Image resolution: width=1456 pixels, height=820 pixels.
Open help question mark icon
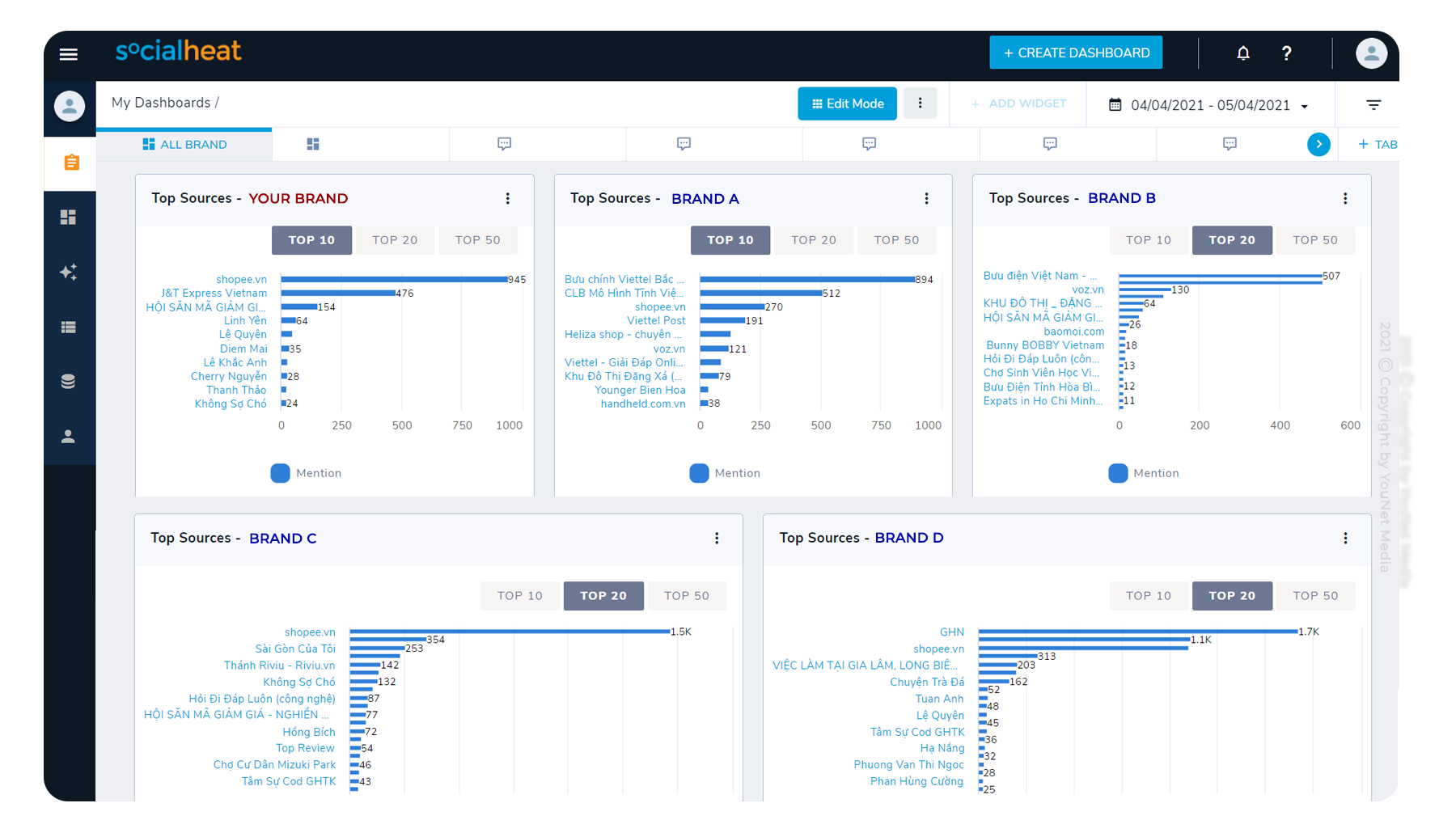click(1286, 53)
